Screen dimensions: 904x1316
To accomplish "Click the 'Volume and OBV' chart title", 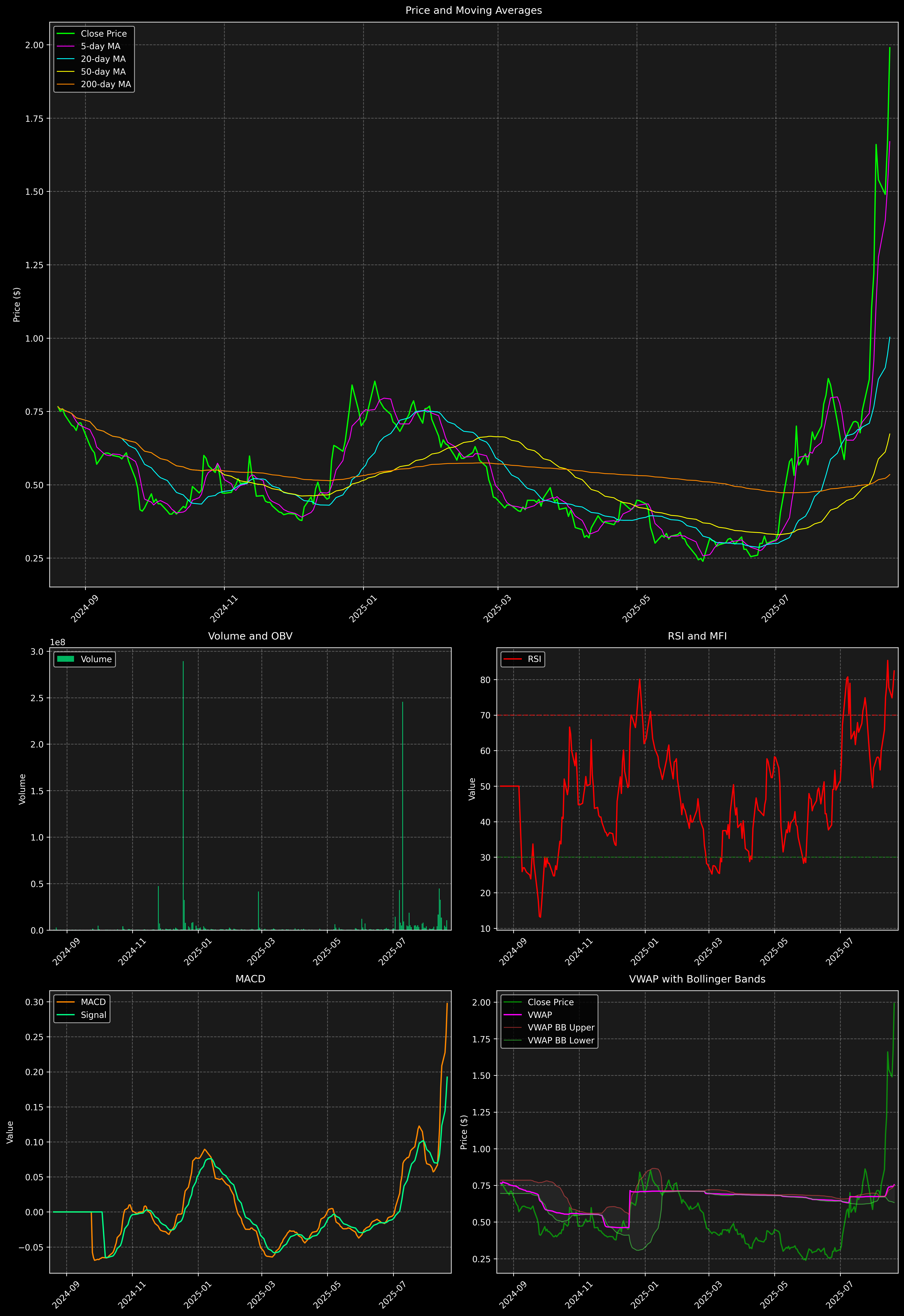I will pos(250,636).
